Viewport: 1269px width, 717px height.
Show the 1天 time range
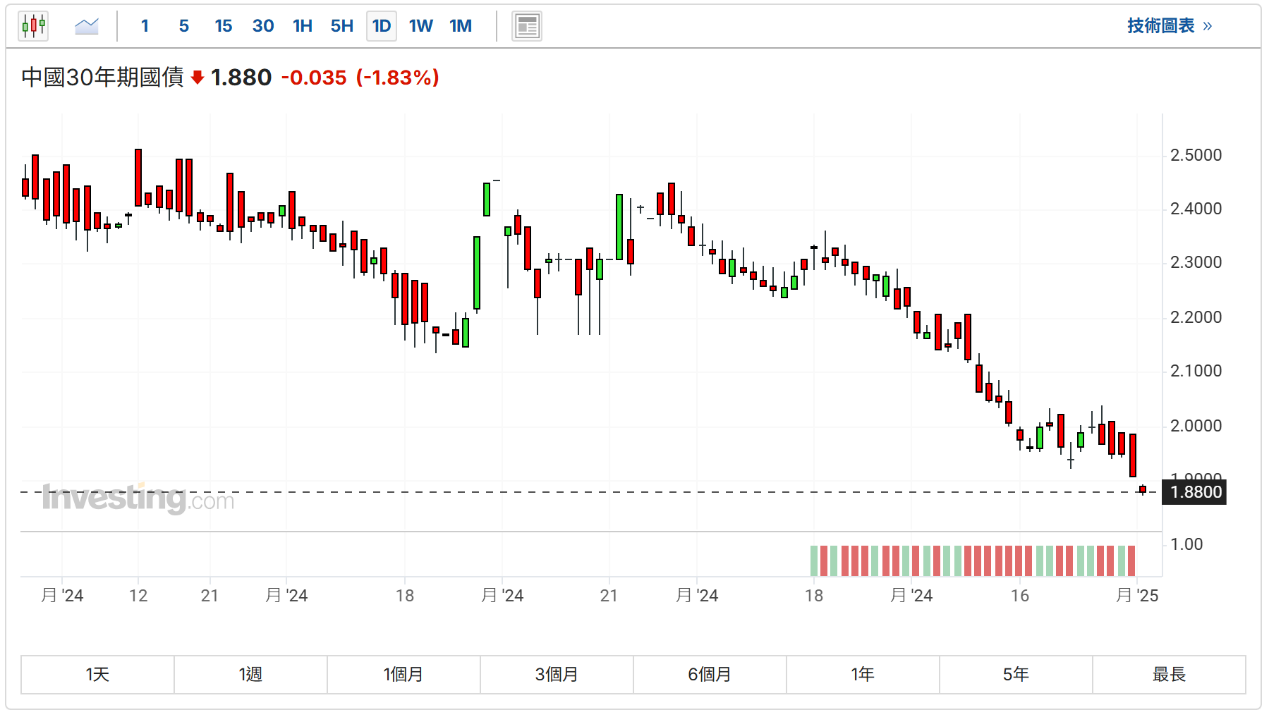97,675
